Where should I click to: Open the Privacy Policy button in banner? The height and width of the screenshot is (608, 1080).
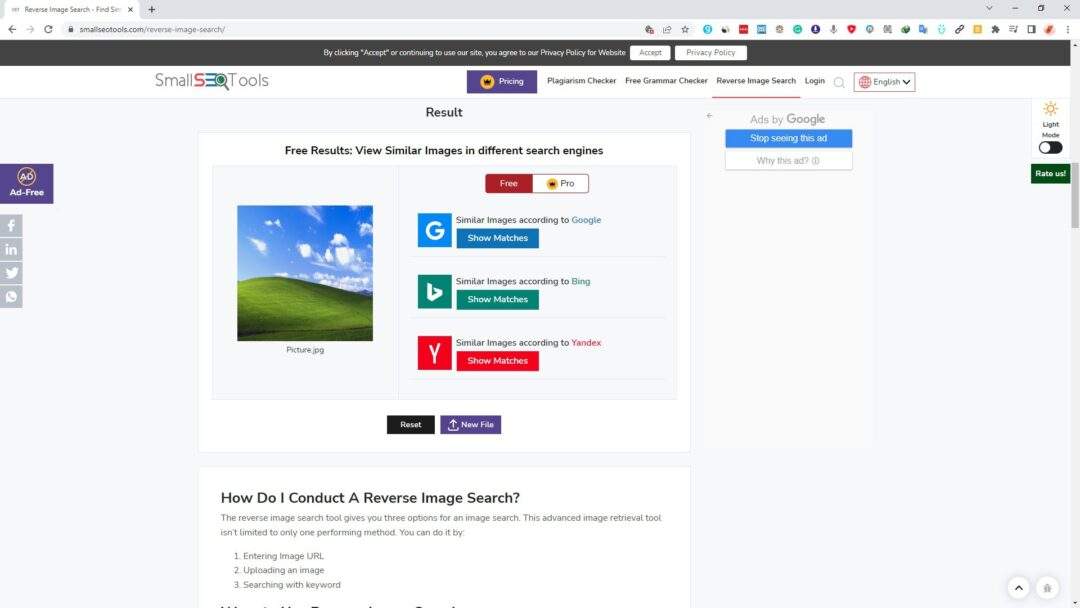(710, 53)
